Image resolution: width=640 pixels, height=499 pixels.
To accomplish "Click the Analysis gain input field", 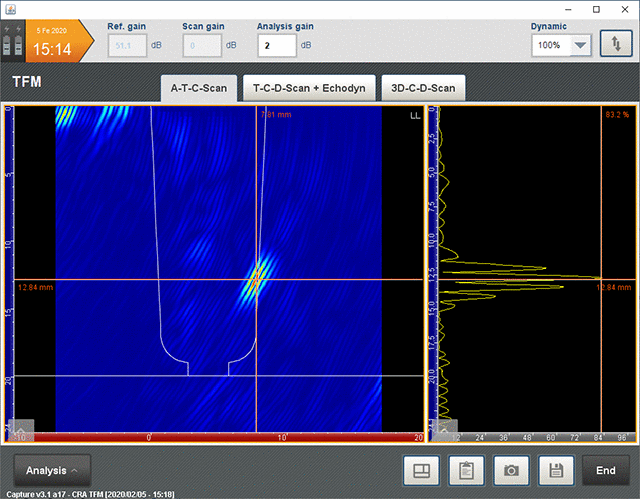I will (276, 45).
